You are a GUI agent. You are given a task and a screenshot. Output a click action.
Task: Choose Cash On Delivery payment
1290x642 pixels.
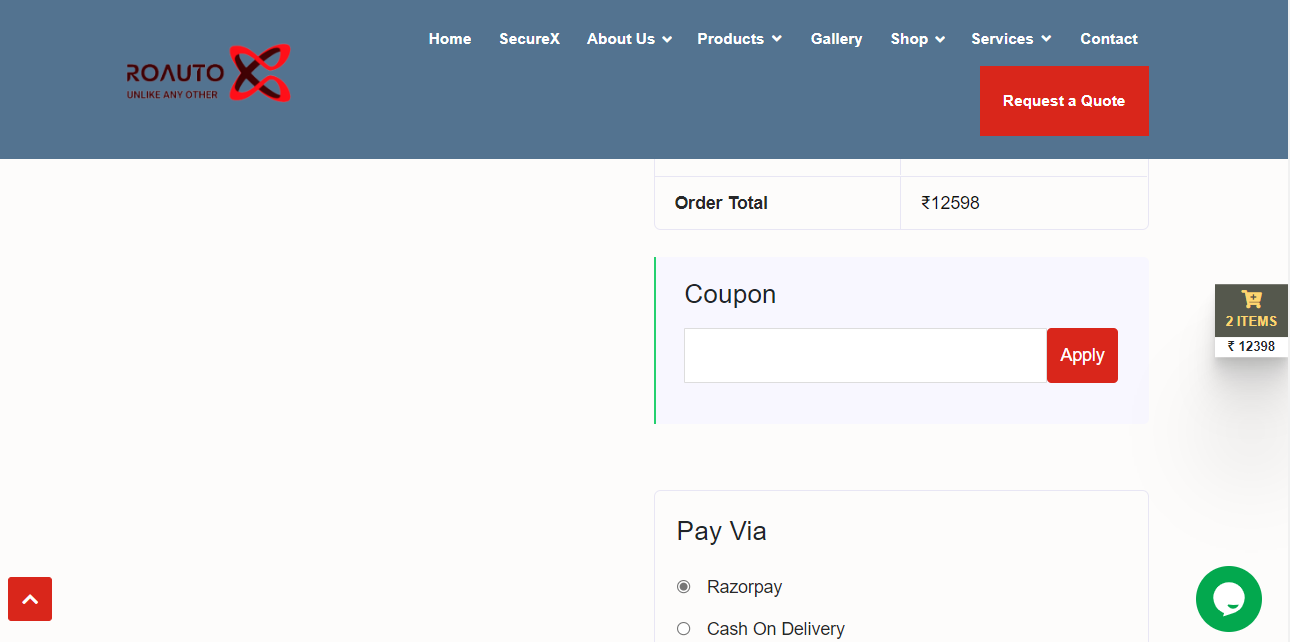684,629
